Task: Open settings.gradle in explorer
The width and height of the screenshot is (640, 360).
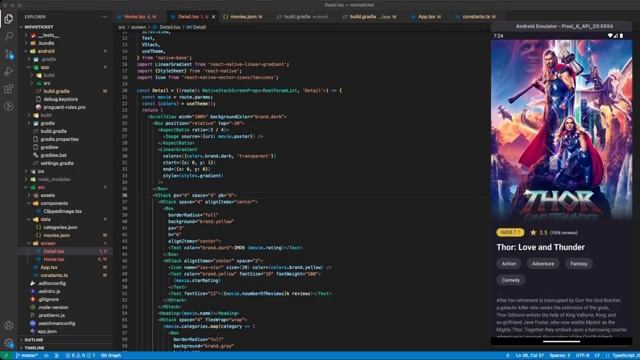Action: point(57,163)
